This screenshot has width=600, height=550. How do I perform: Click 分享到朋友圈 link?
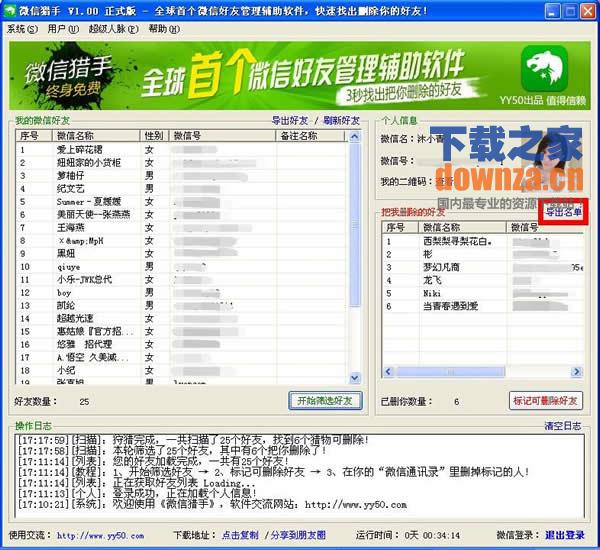click(298, 535)
